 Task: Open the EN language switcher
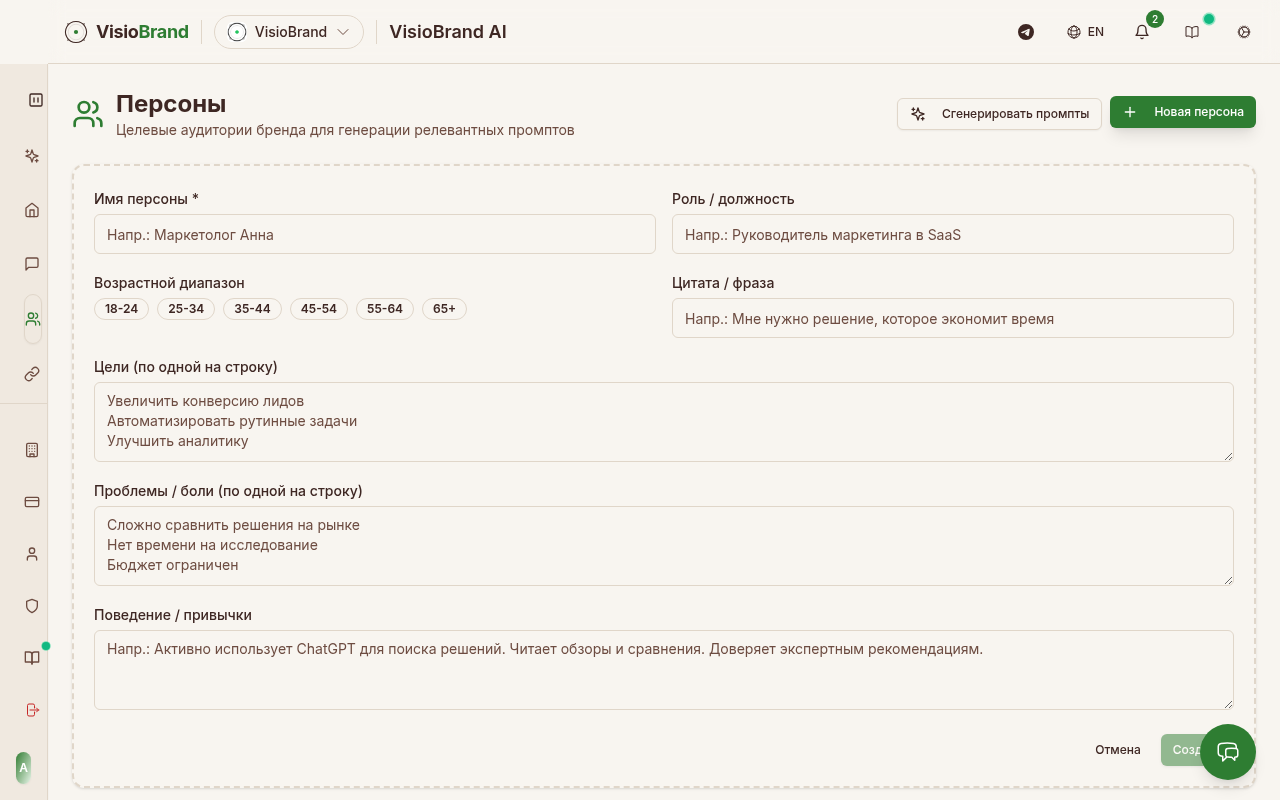click(1085, 32)
